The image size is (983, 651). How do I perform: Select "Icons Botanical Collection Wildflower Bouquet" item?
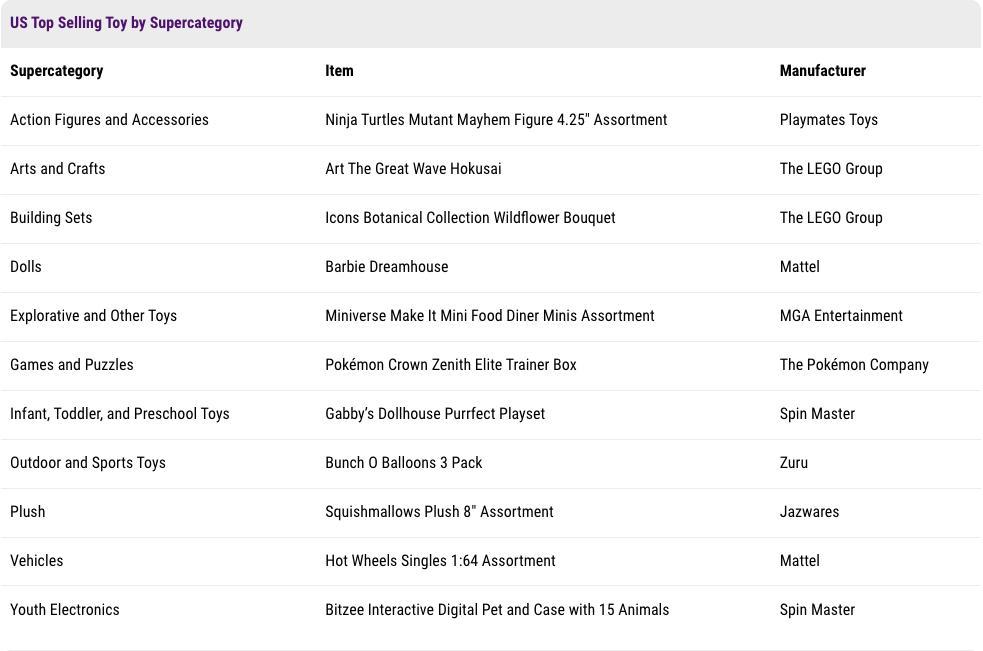pos(470,218)
